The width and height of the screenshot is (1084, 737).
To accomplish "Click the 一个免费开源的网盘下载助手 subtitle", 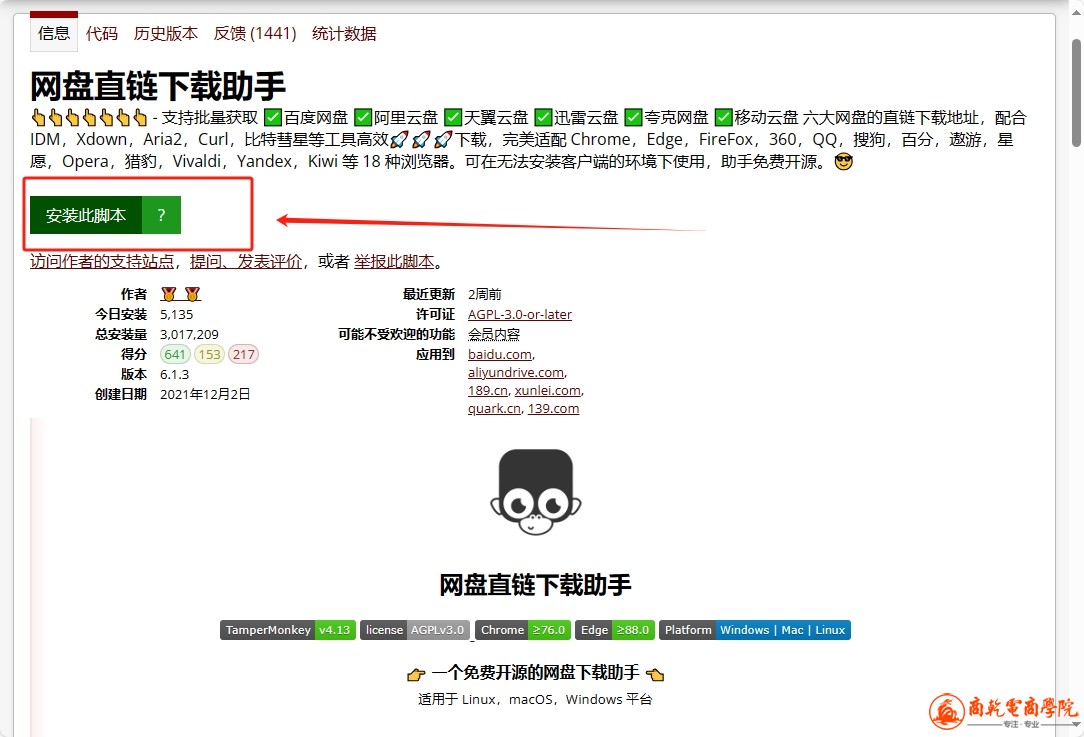I will point(536,673).
